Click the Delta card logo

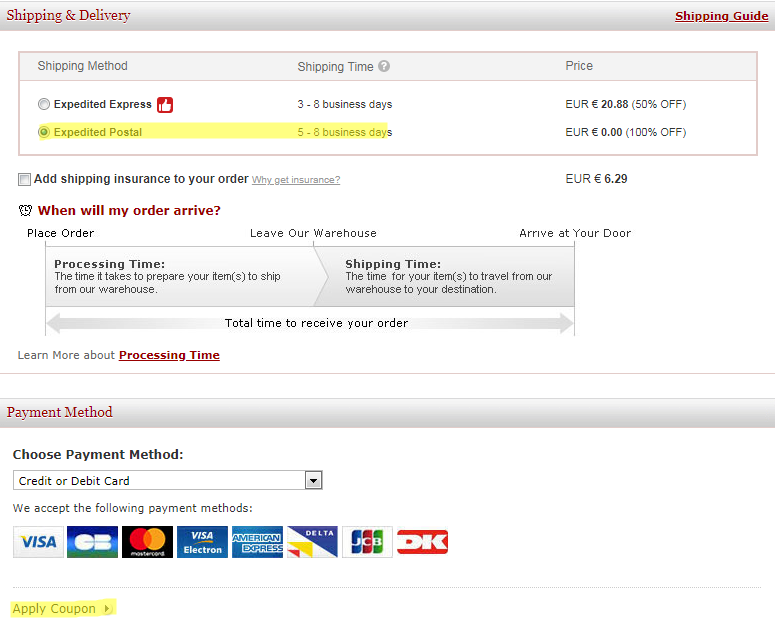312,542
